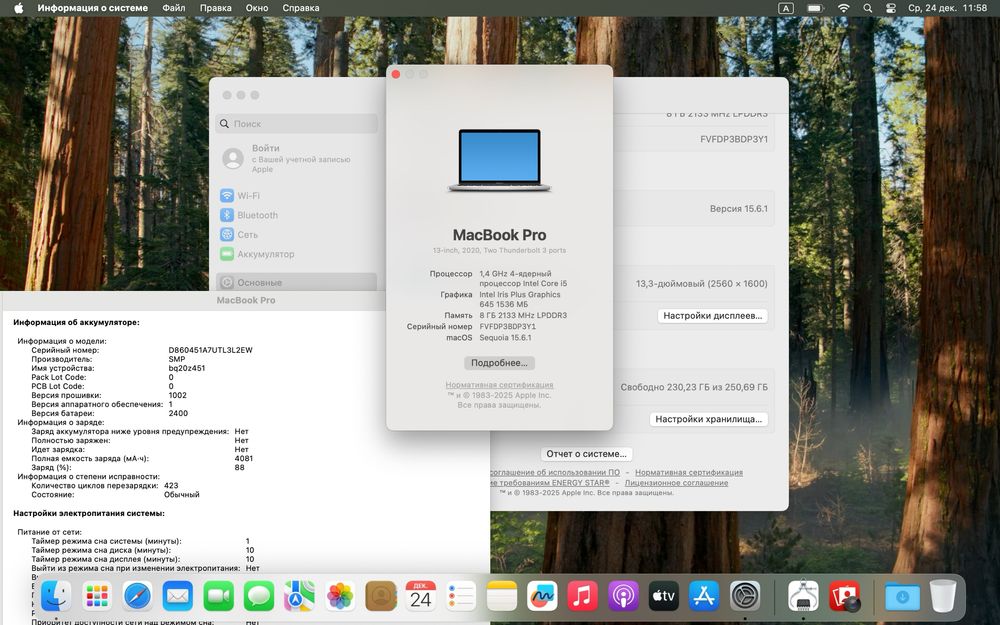Open Нормативная сертификация link in Settings window
The width and height of the screenshot is (1000, 625).
[x=689, y=473]
